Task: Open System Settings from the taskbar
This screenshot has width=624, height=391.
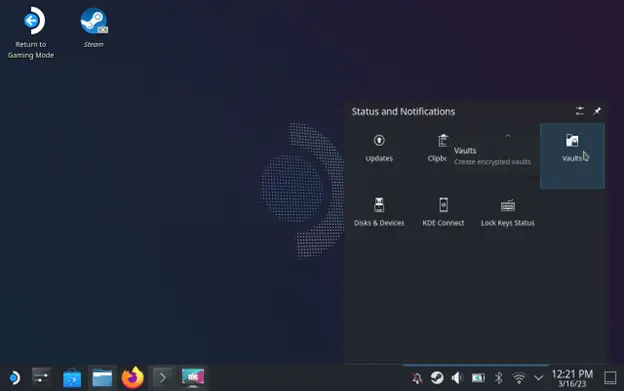Action: (41, 377)
